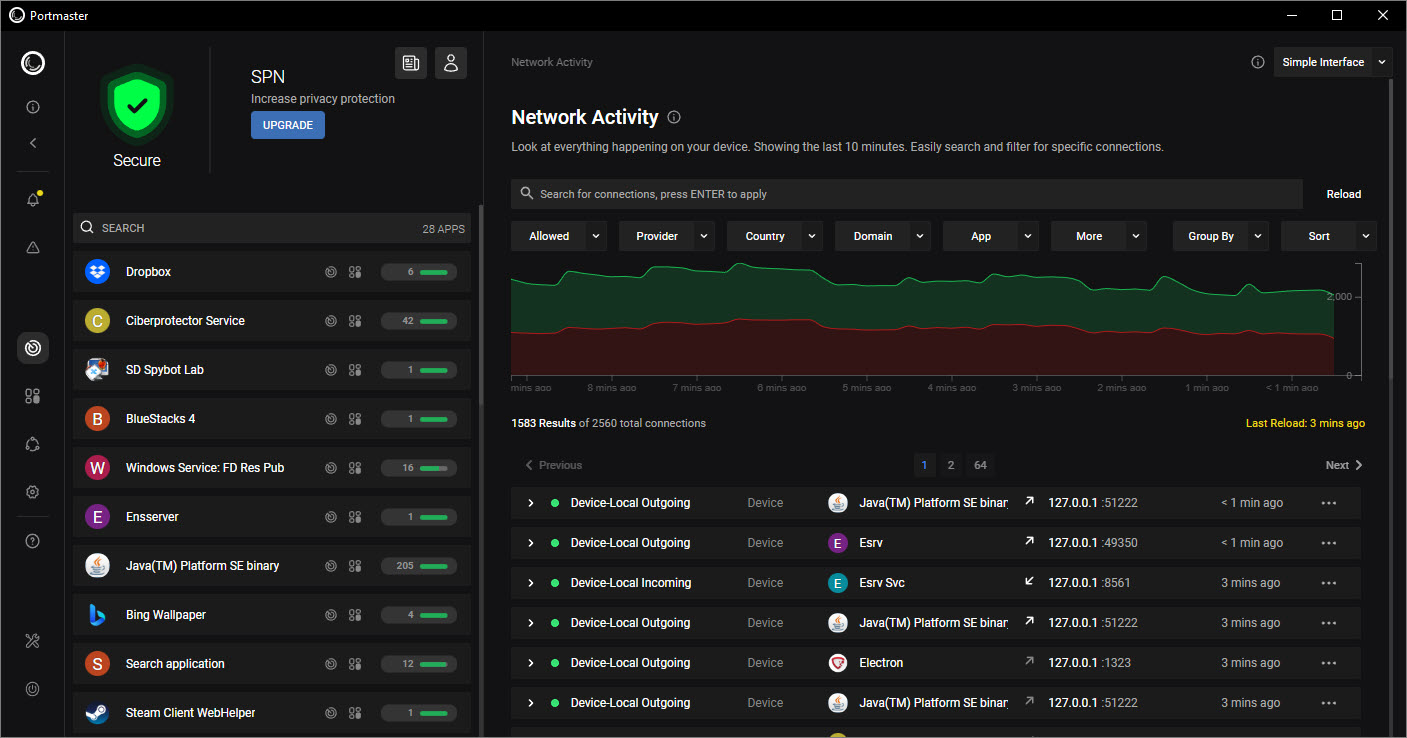
Task: Open the warning triangle alerts icon
Action: 33,248
